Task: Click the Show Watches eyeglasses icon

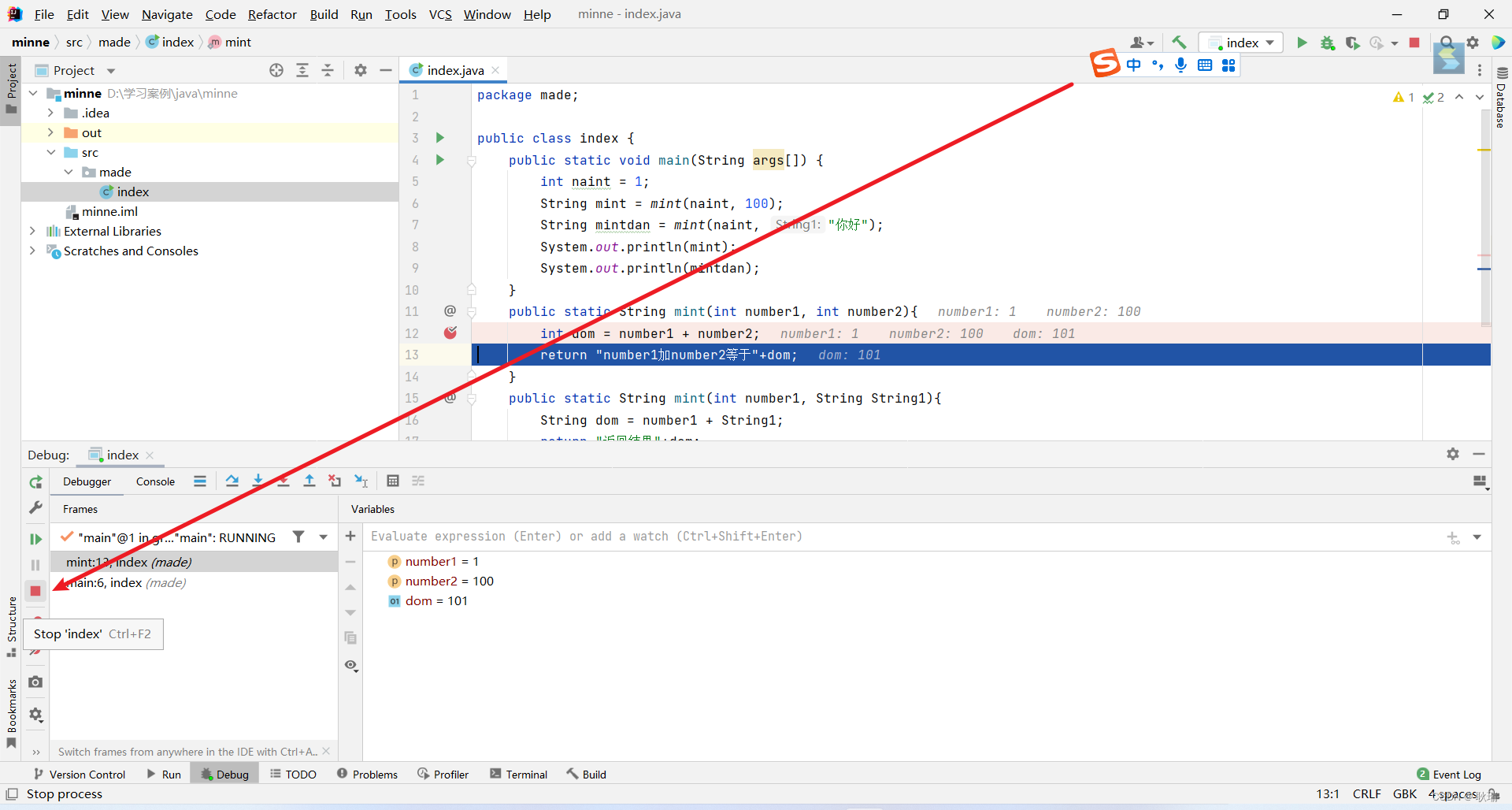Action: point(351,666)
